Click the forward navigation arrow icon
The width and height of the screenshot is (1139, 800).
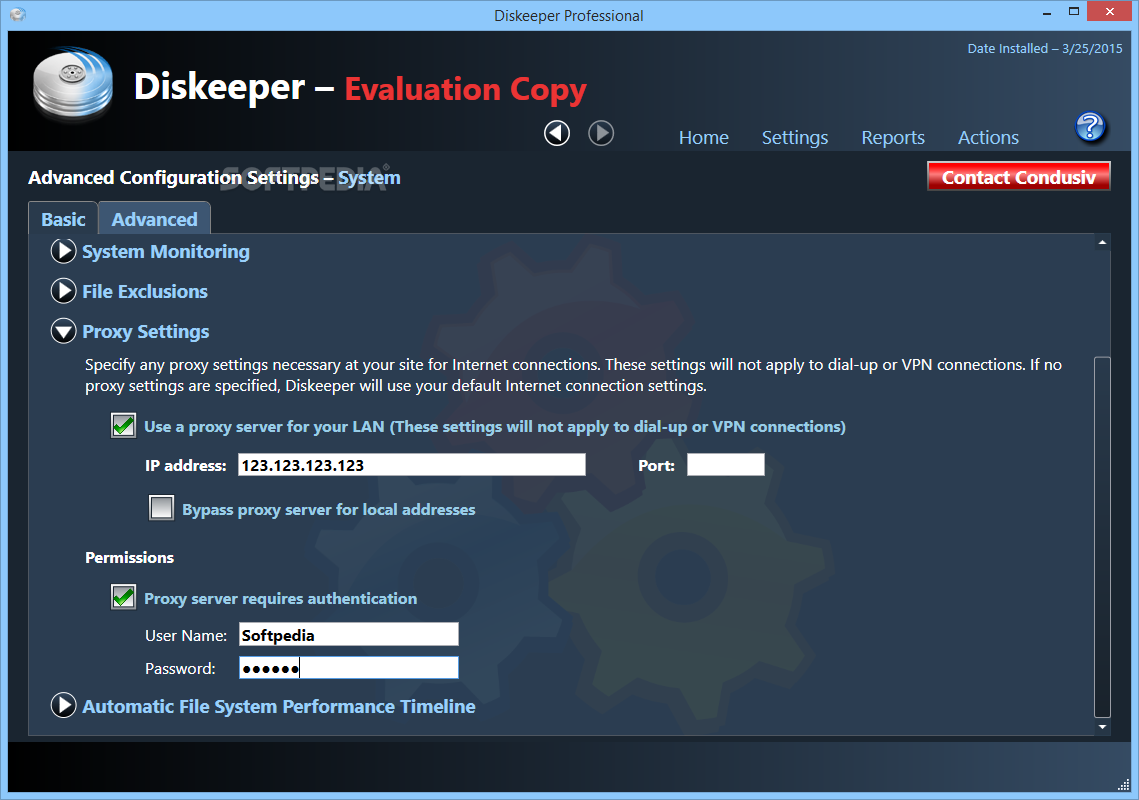click(x=601, y=133)
